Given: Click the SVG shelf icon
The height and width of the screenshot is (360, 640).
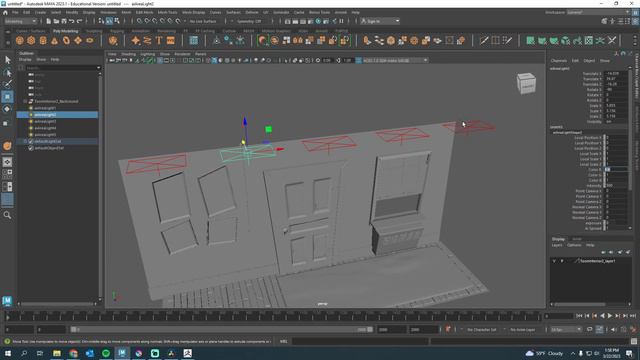Looking at the screenshot, I should [171, 40].
